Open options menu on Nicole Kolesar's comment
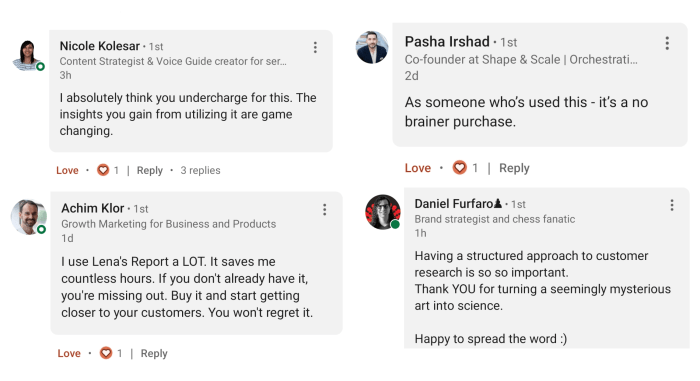The width and height of the screenshot is (700, 381). [315, 47]
